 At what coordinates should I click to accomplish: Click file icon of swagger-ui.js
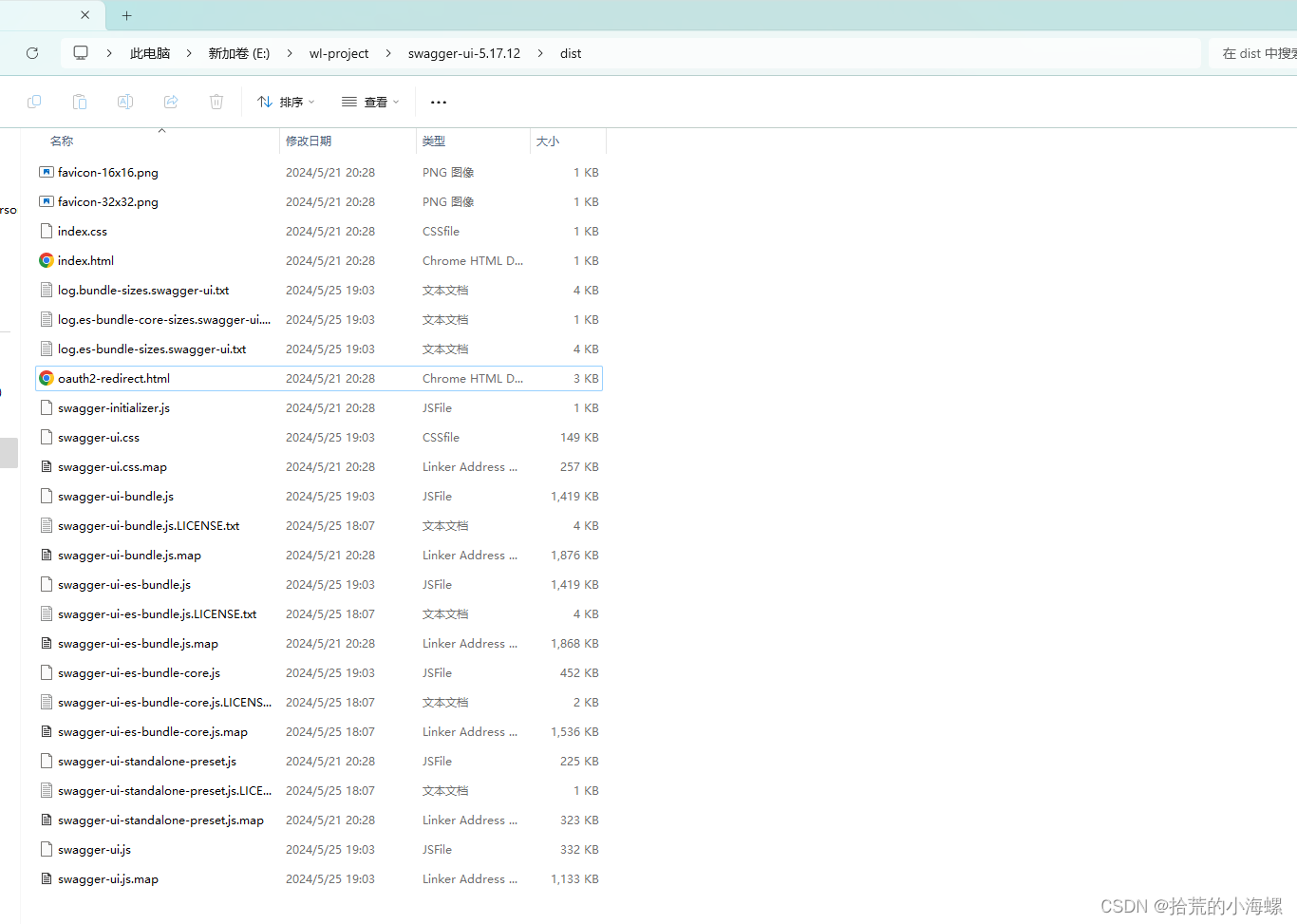(46, 849)
